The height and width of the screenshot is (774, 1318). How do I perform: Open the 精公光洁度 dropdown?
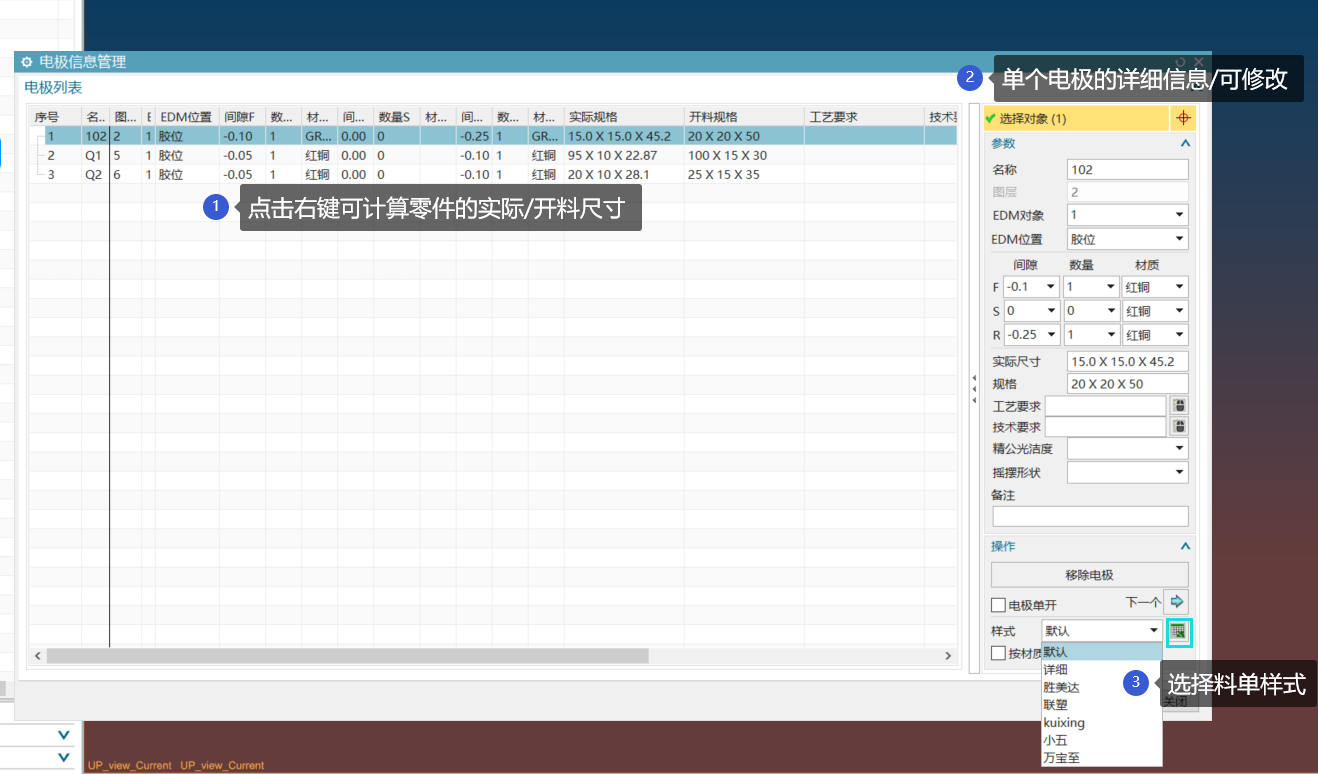click(x=1128, y=448)
